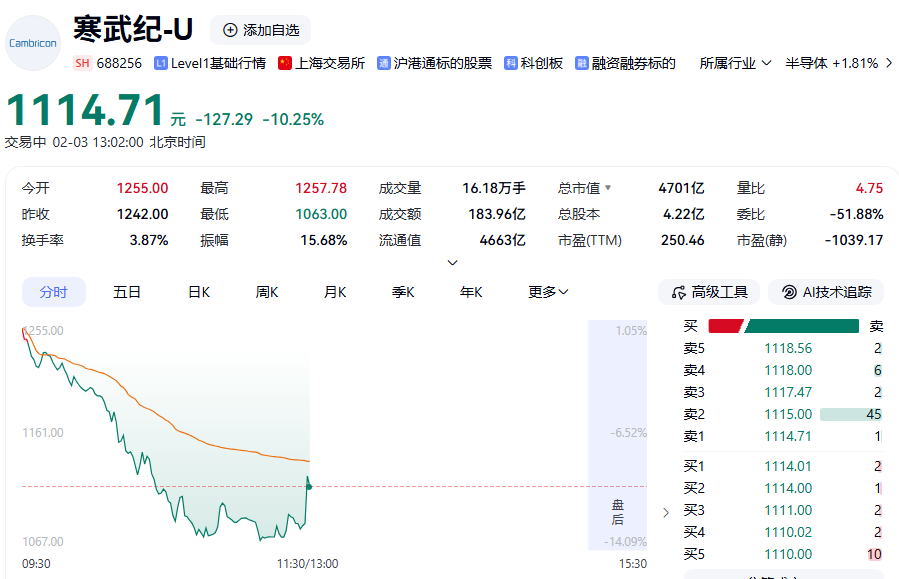The width and height of the screenshot is (899, 579).
Task: Click the stock code 688256
Action: pyautogui.click(x=119, y=63)
